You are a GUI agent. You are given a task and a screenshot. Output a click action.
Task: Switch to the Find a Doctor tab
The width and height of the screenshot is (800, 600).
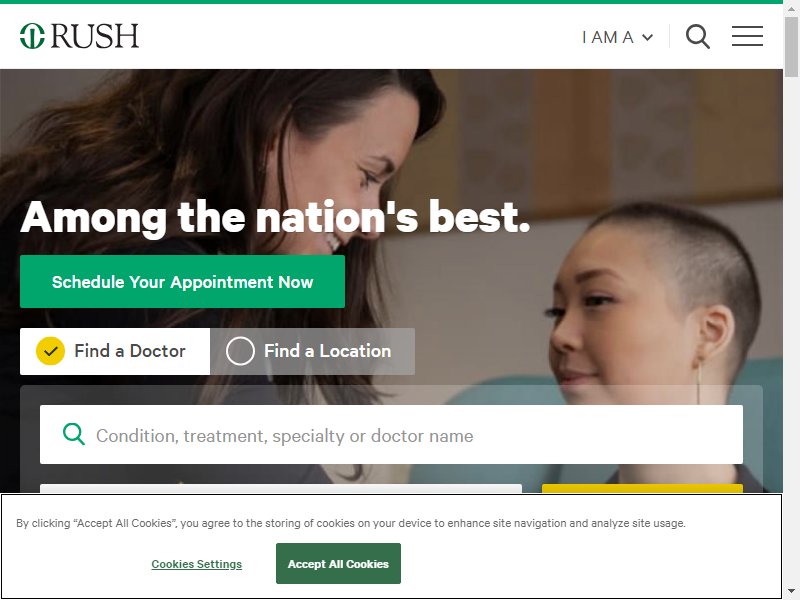tap(115, 352)
